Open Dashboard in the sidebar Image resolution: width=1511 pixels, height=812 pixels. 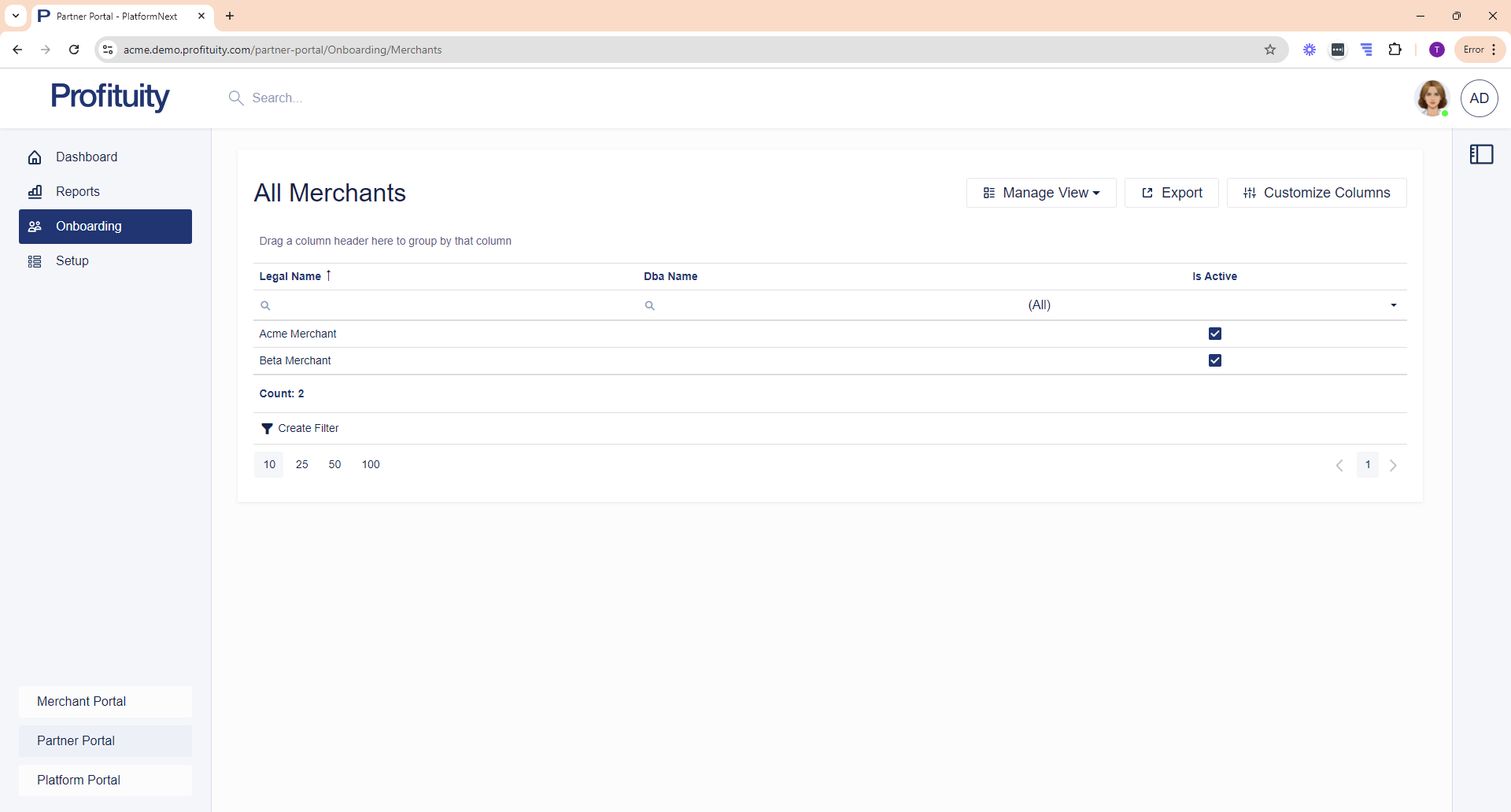(x=87, y=157)
